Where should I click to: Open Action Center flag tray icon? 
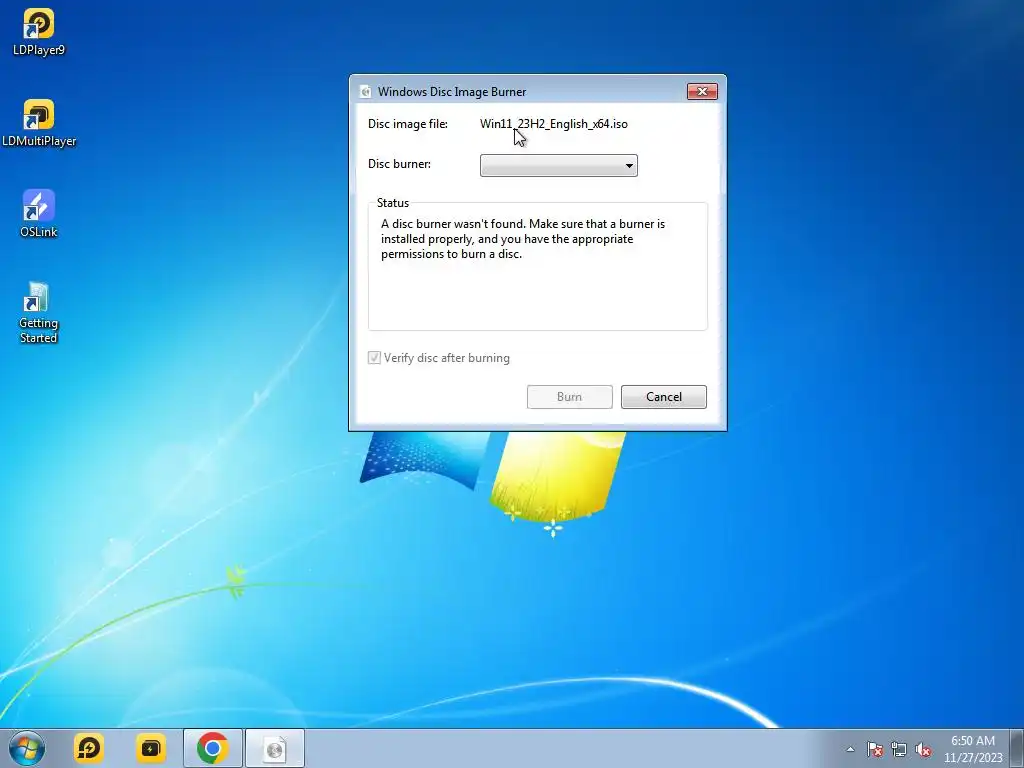click(874, 749)
